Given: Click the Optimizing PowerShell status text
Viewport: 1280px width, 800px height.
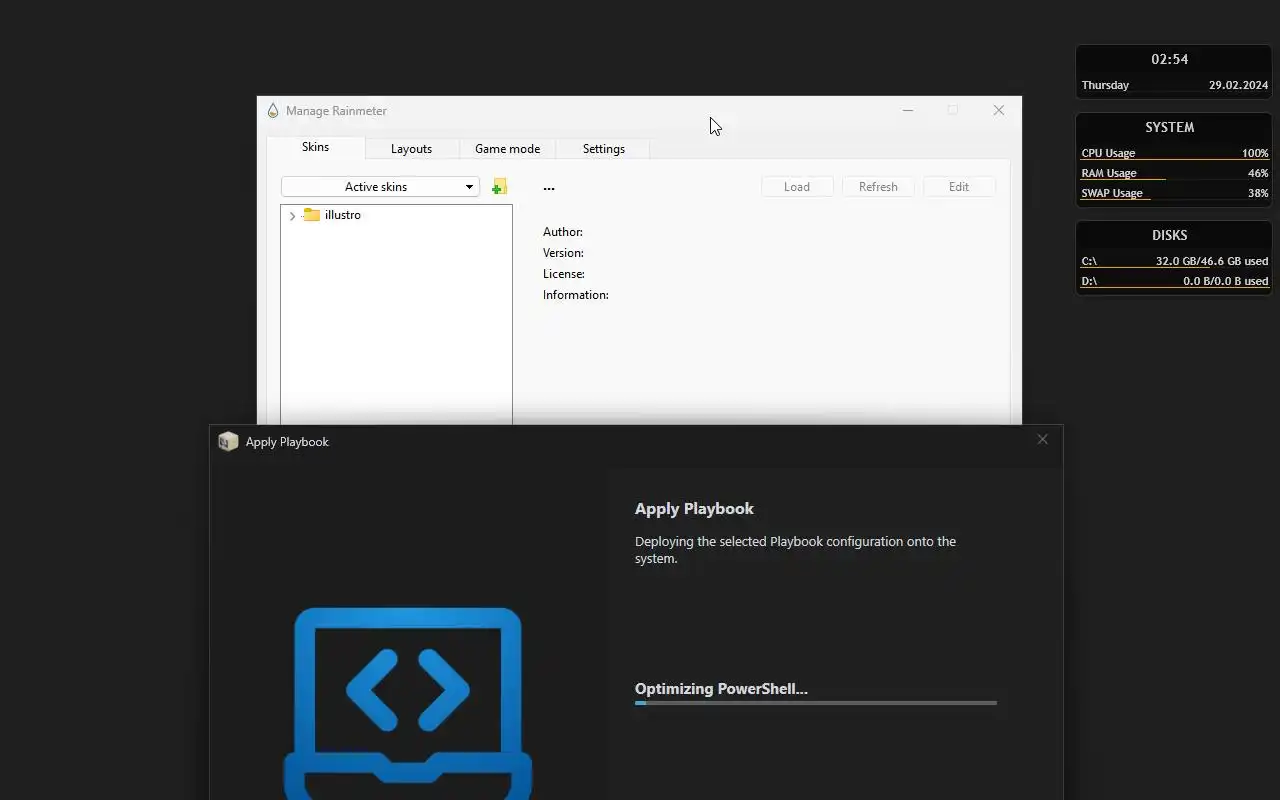Looking at the screenshot, I should point(721,688).
